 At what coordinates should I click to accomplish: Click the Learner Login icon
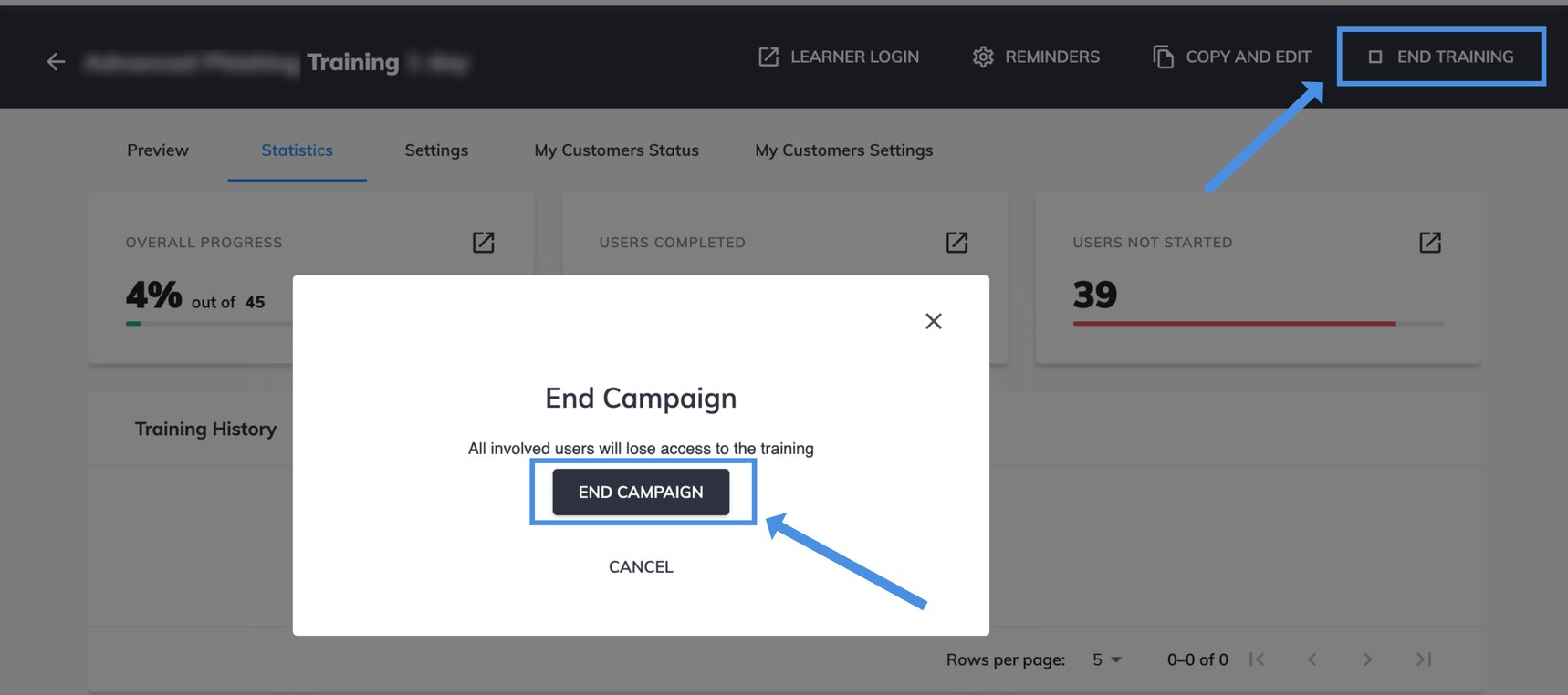point(767,57)
